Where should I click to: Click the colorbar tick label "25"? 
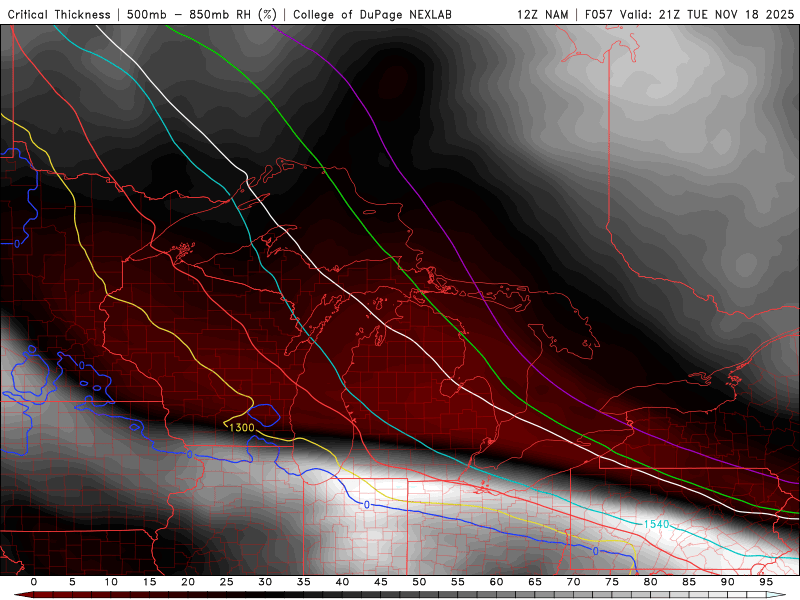pos(227,582)
